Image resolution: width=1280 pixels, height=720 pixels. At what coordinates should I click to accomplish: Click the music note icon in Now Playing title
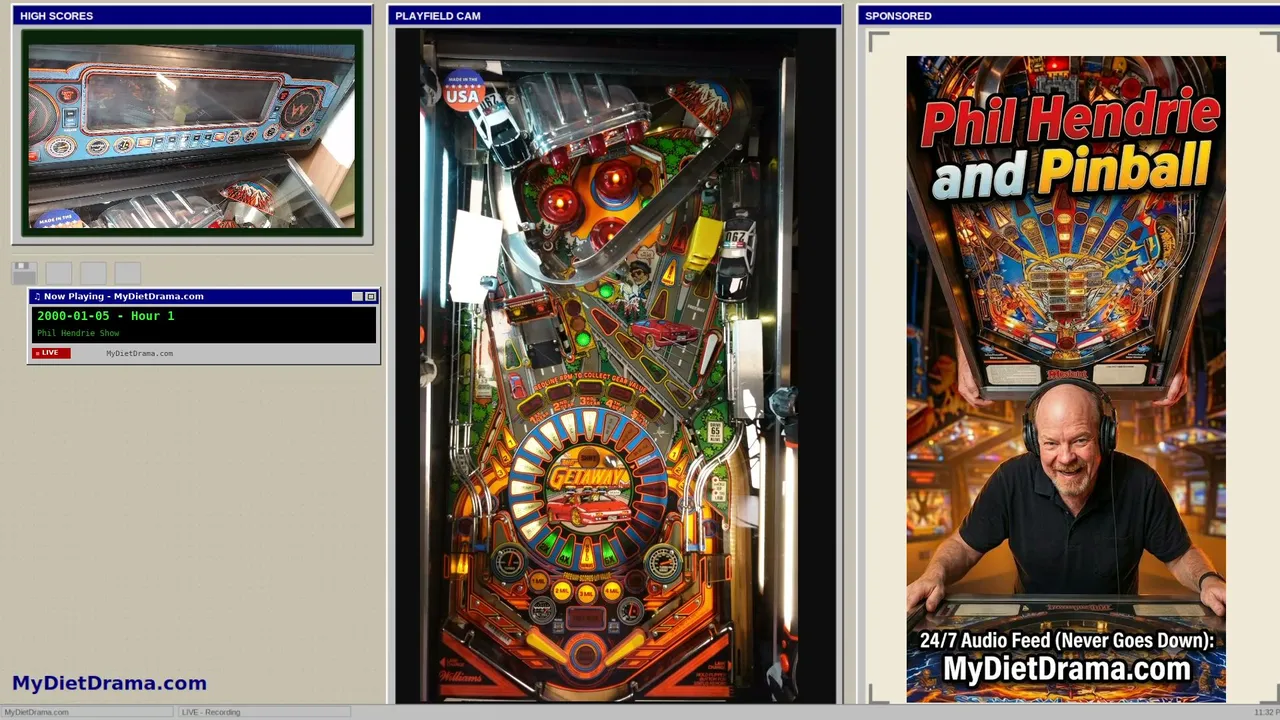(x=37, y=296)
